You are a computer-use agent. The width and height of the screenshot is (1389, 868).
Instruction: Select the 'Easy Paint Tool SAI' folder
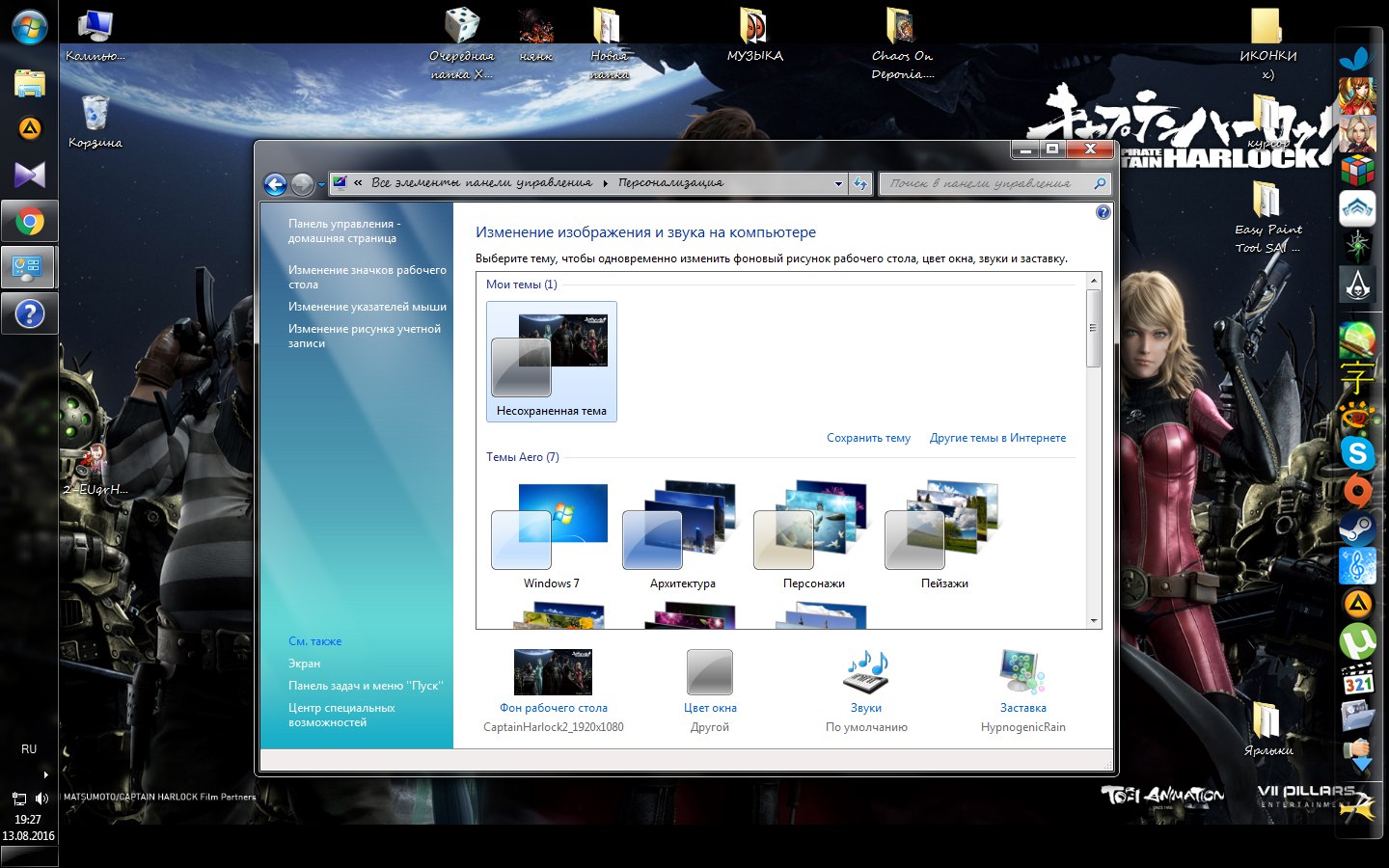1267,219
